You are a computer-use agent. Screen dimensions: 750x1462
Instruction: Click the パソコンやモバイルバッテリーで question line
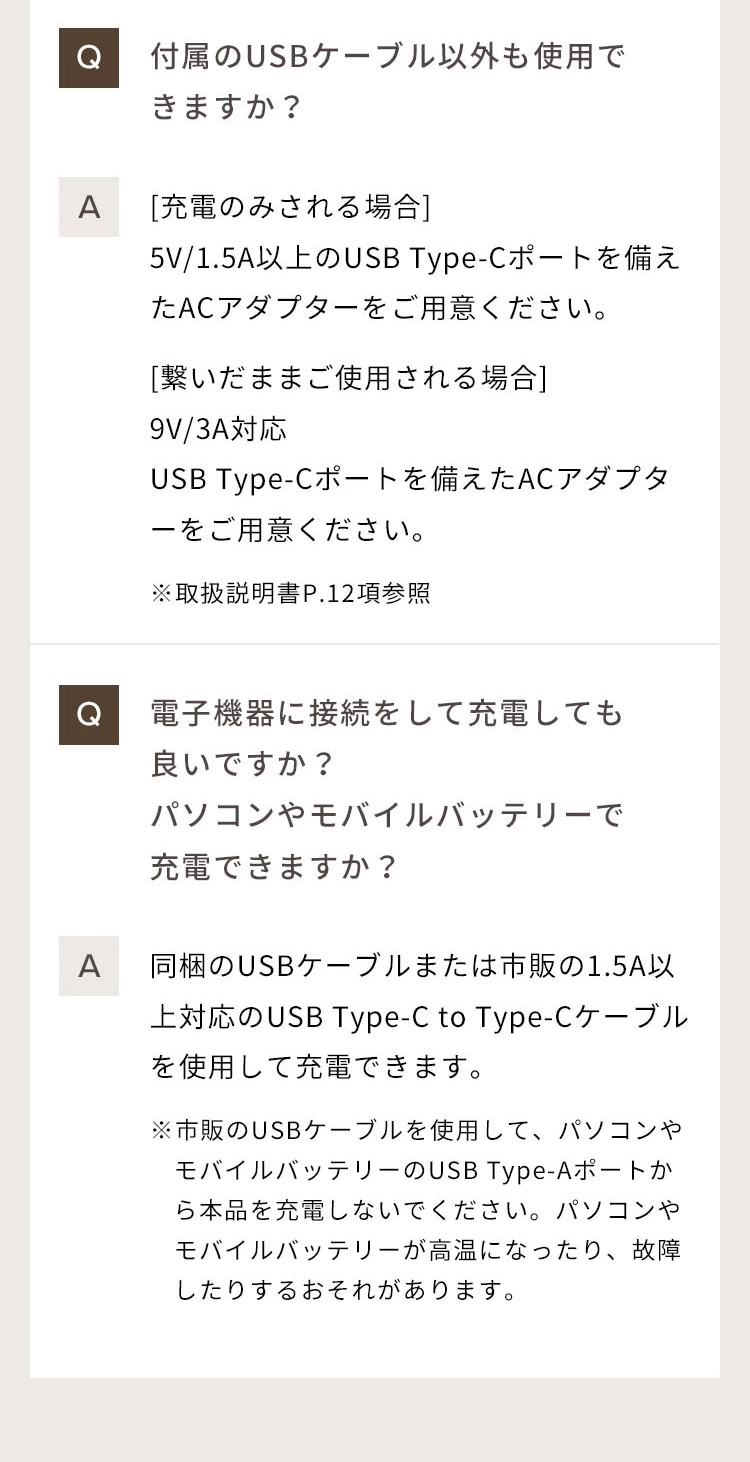pos(386,816)
